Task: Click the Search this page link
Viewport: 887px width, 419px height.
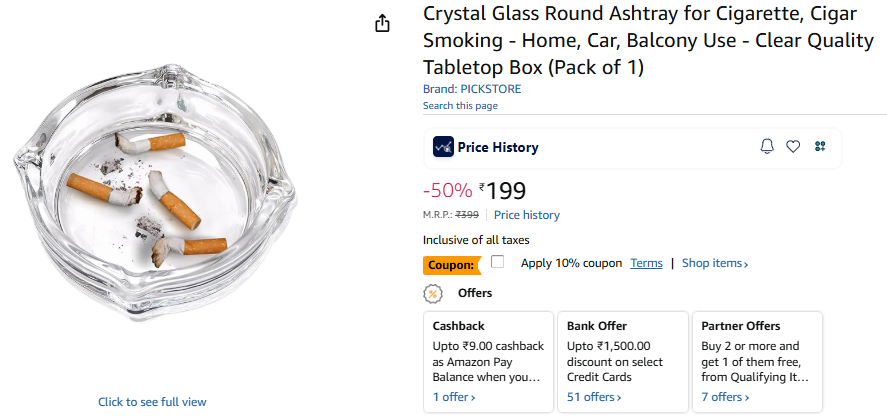Action: pos(460,105)
